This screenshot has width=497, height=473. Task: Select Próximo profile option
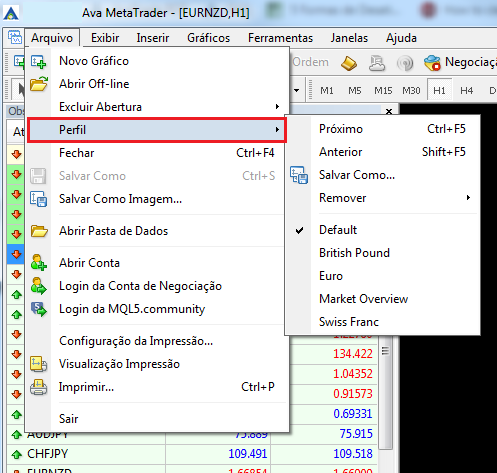pyautogui.click(x=382, y=129)
